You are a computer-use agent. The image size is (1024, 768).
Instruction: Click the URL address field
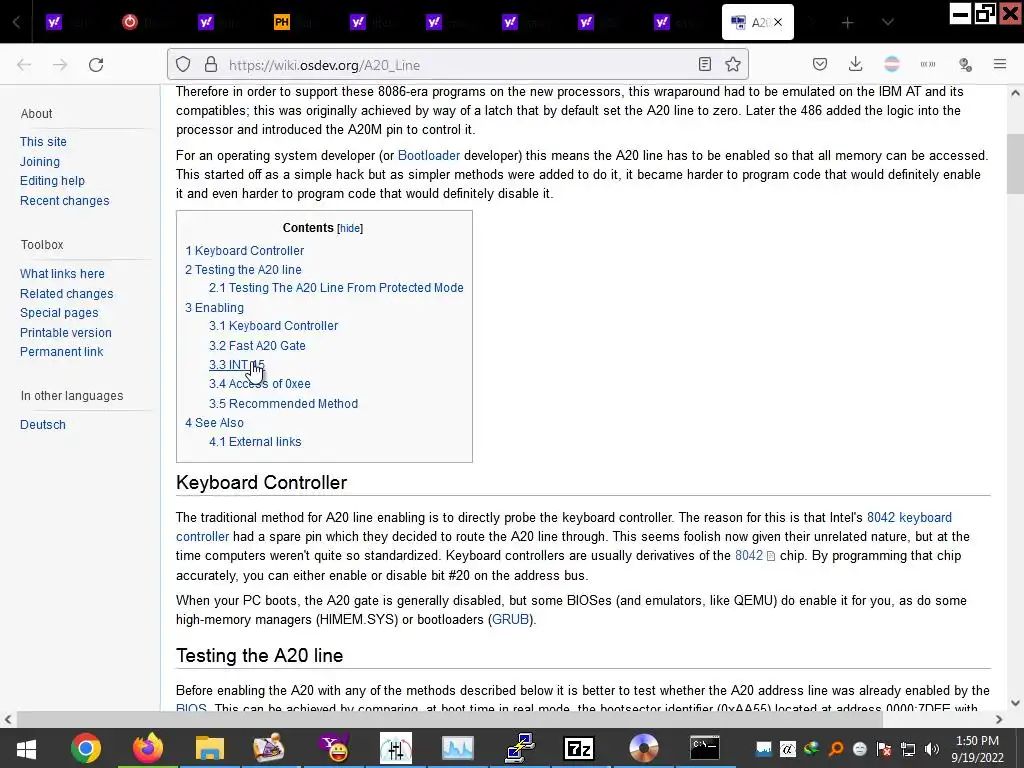pyautogui.click(x=457, y=65)
